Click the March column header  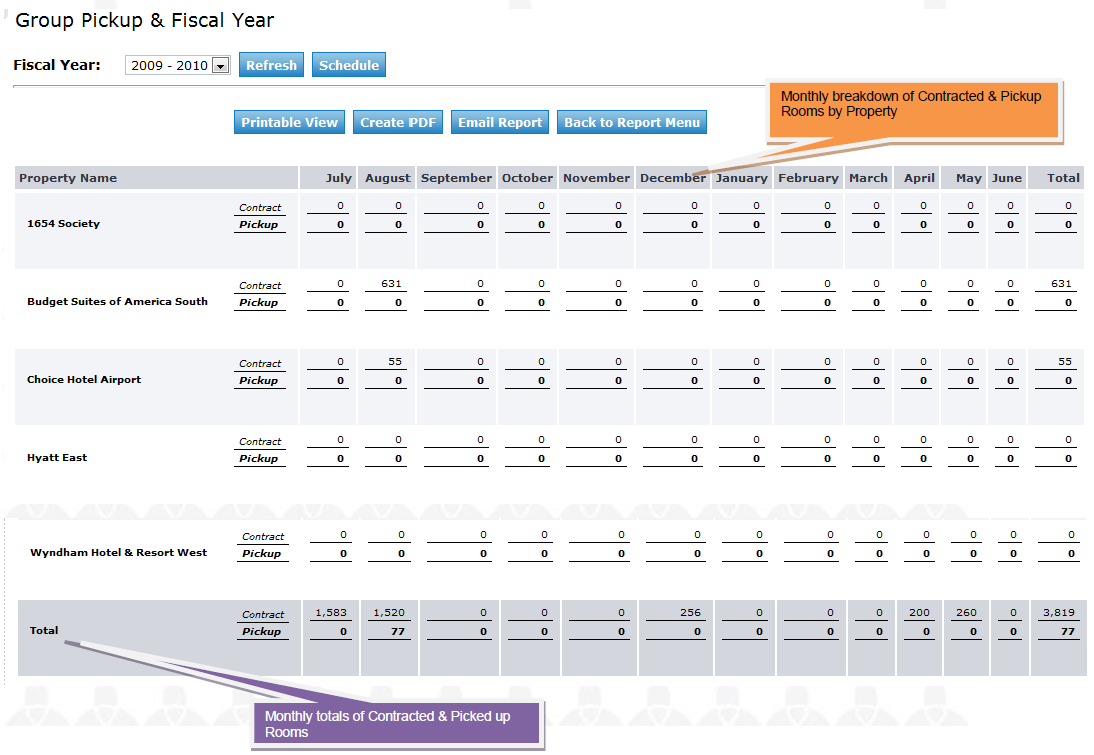point(869,178)
